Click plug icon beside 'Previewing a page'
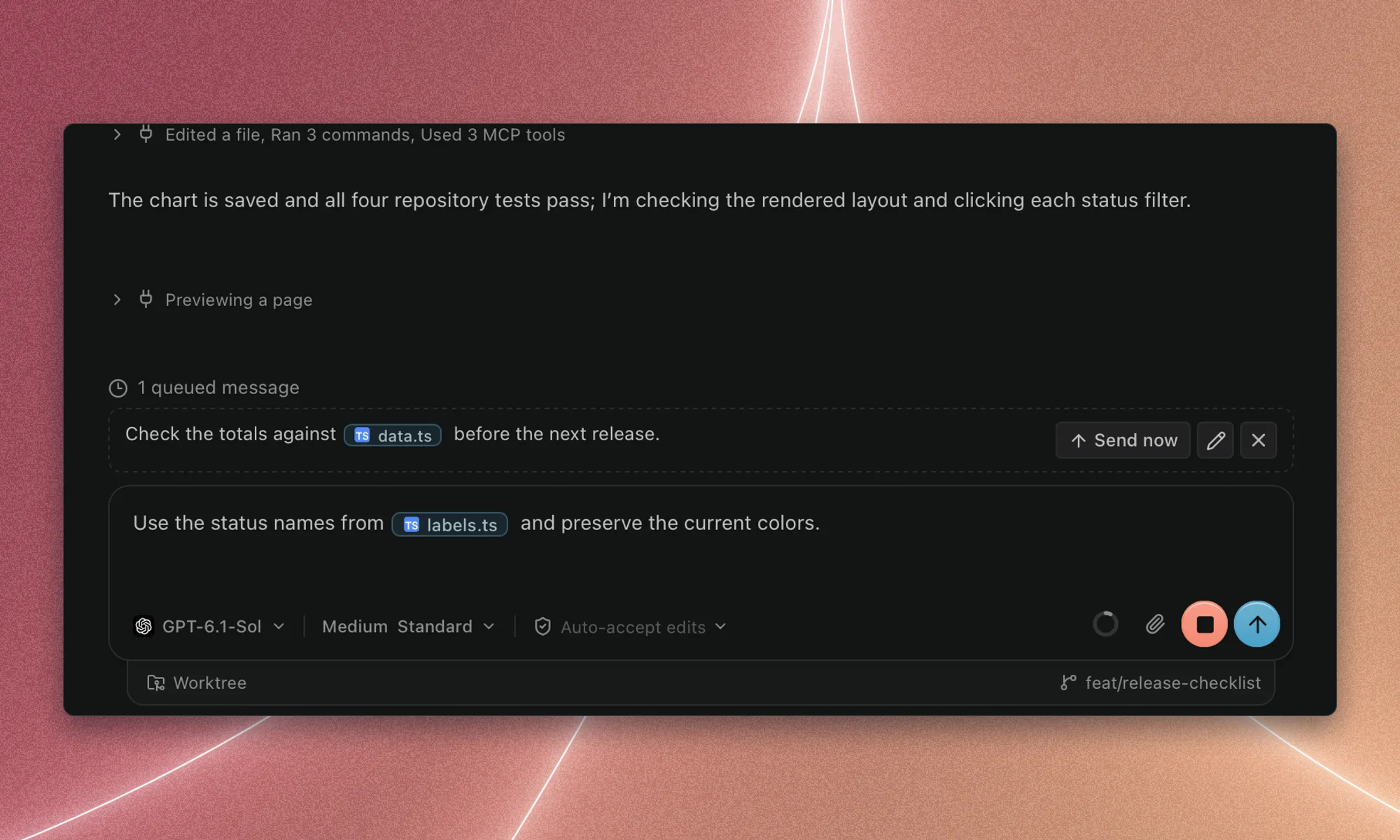This screenshot has height=840, width=1400. click(x=146, y=299)
